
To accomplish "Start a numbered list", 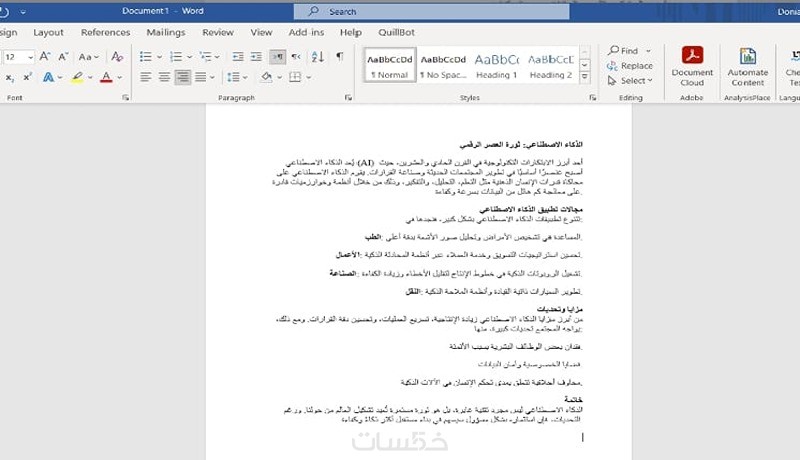I will coord(176,57).
